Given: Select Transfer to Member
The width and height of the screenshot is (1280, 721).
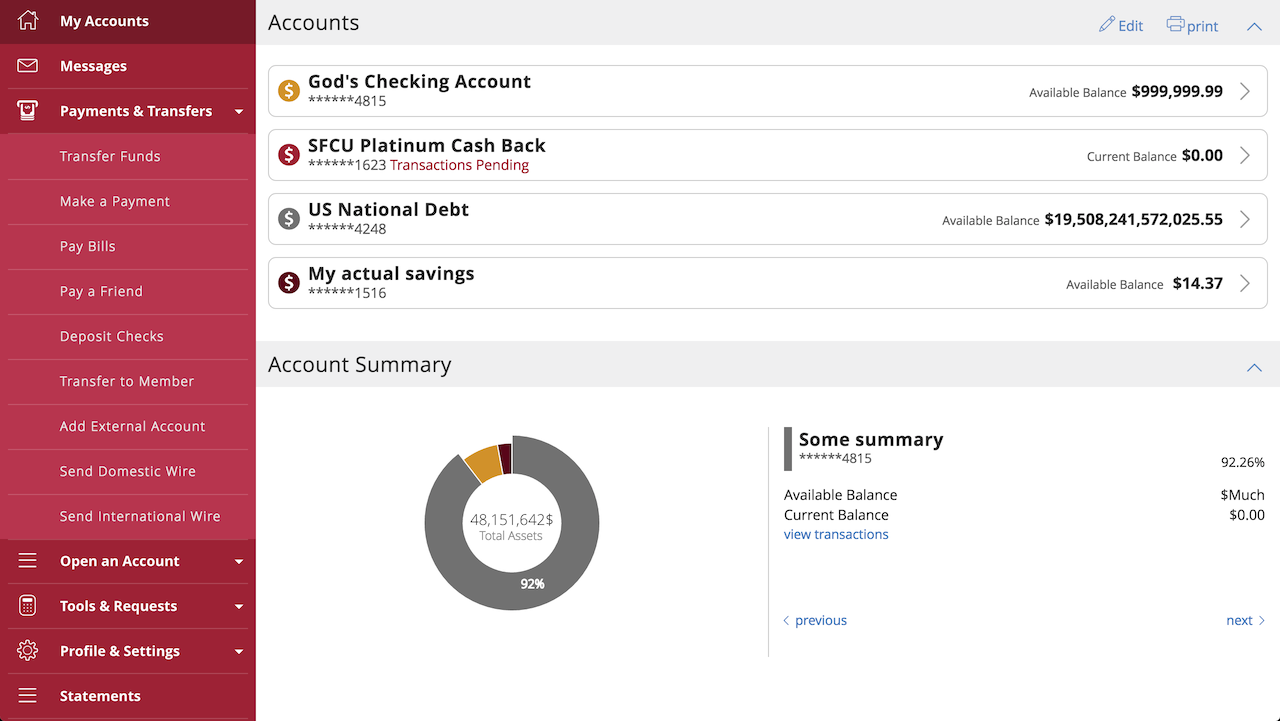Looking at the screenshot, I should coord(128,381).
